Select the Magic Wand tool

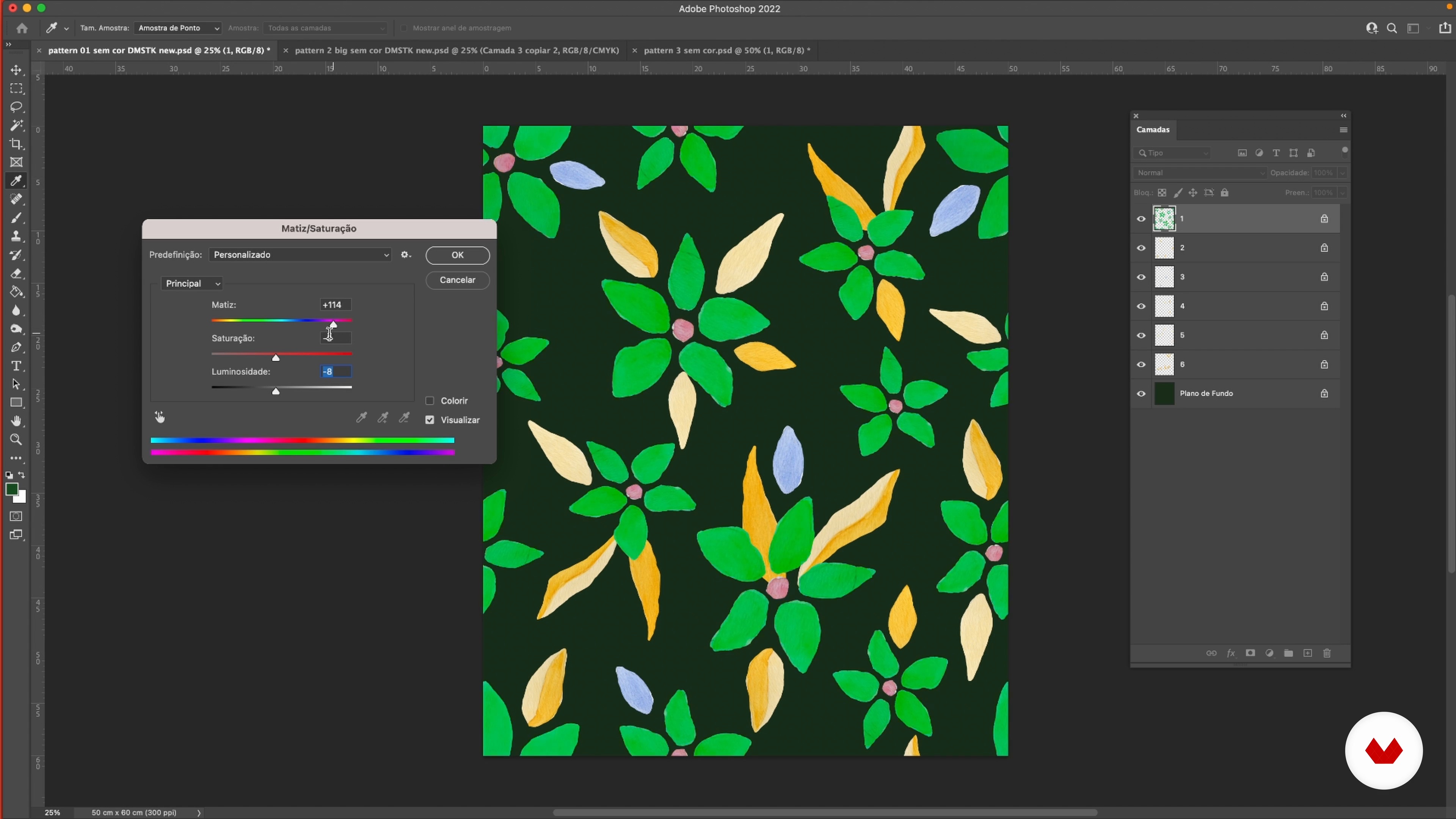pyautogui.click(x=16, y=126)
